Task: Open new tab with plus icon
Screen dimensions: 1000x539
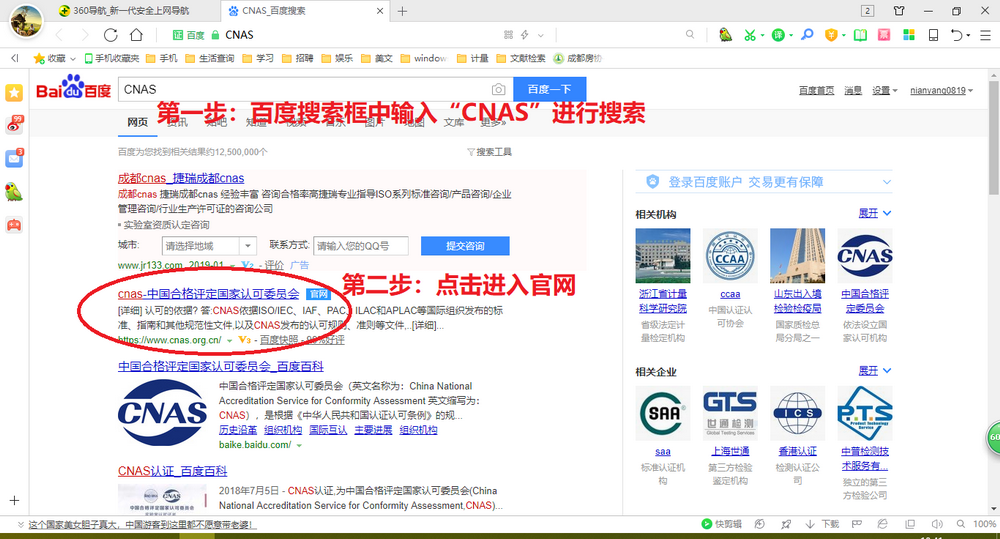Action: pos(402,11)
